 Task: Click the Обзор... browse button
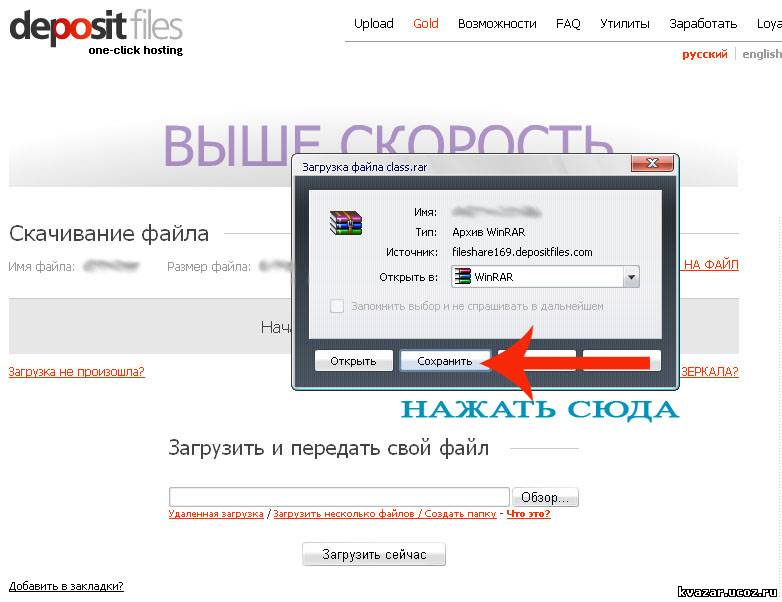click(545, 497)
